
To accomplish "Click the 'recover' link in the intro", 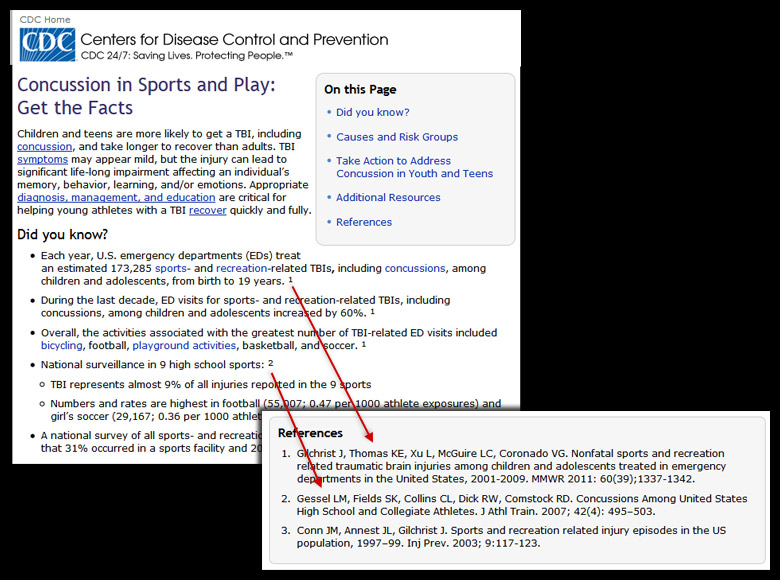I will (207, 211).
